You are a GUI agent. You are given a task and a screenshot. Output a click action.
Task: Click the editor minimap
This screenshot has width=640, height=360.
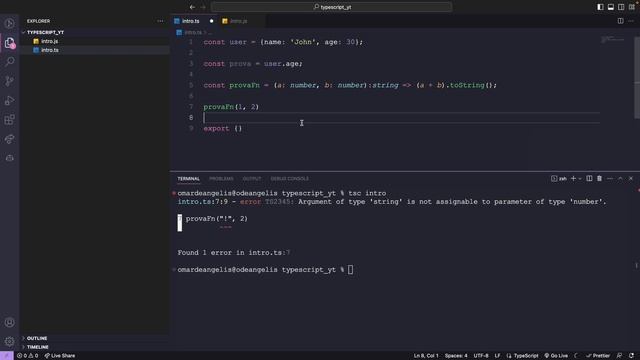click(x=612, y=39)
